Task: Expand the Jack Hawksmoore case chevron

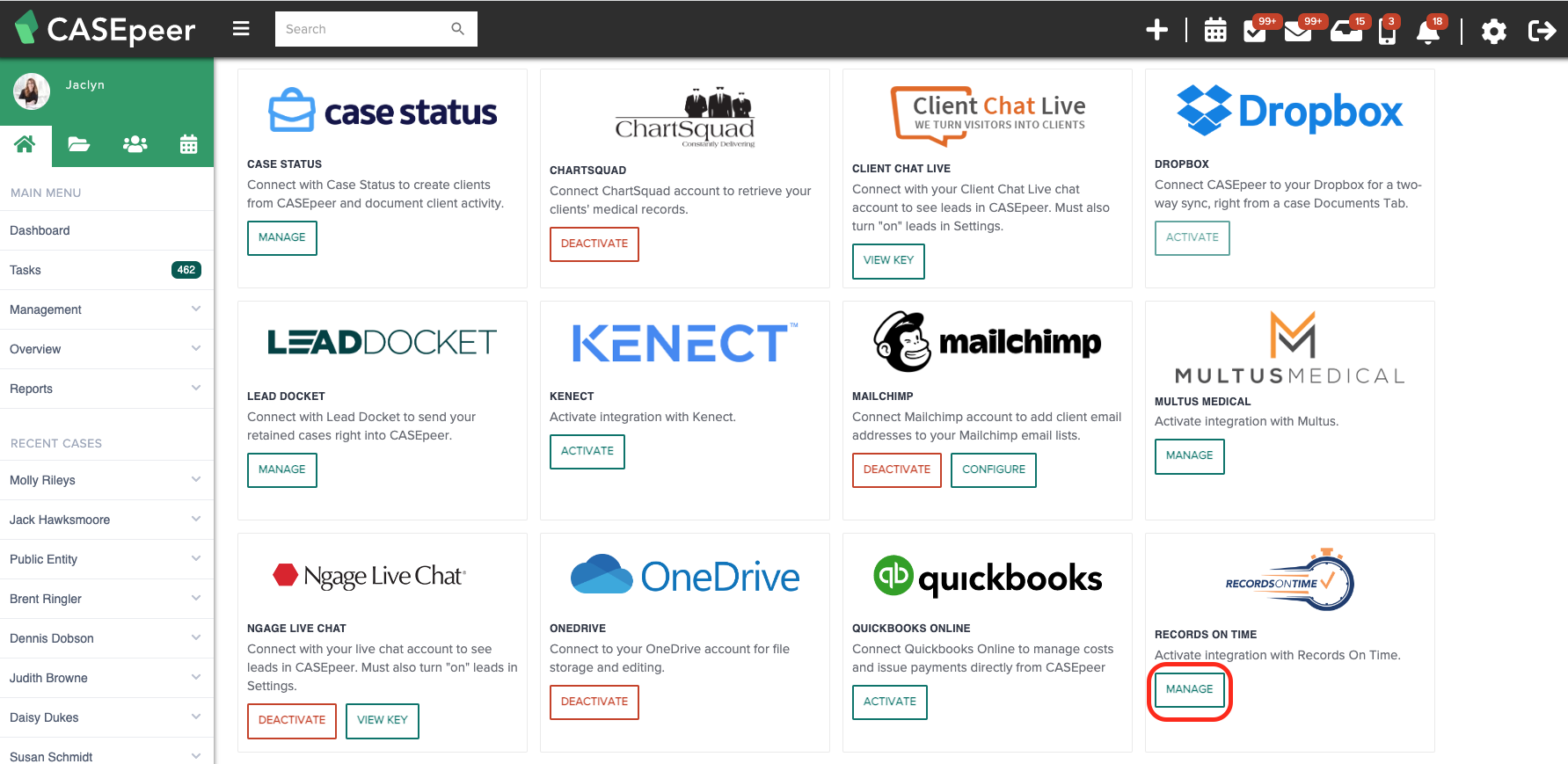Action: [196, 519]
